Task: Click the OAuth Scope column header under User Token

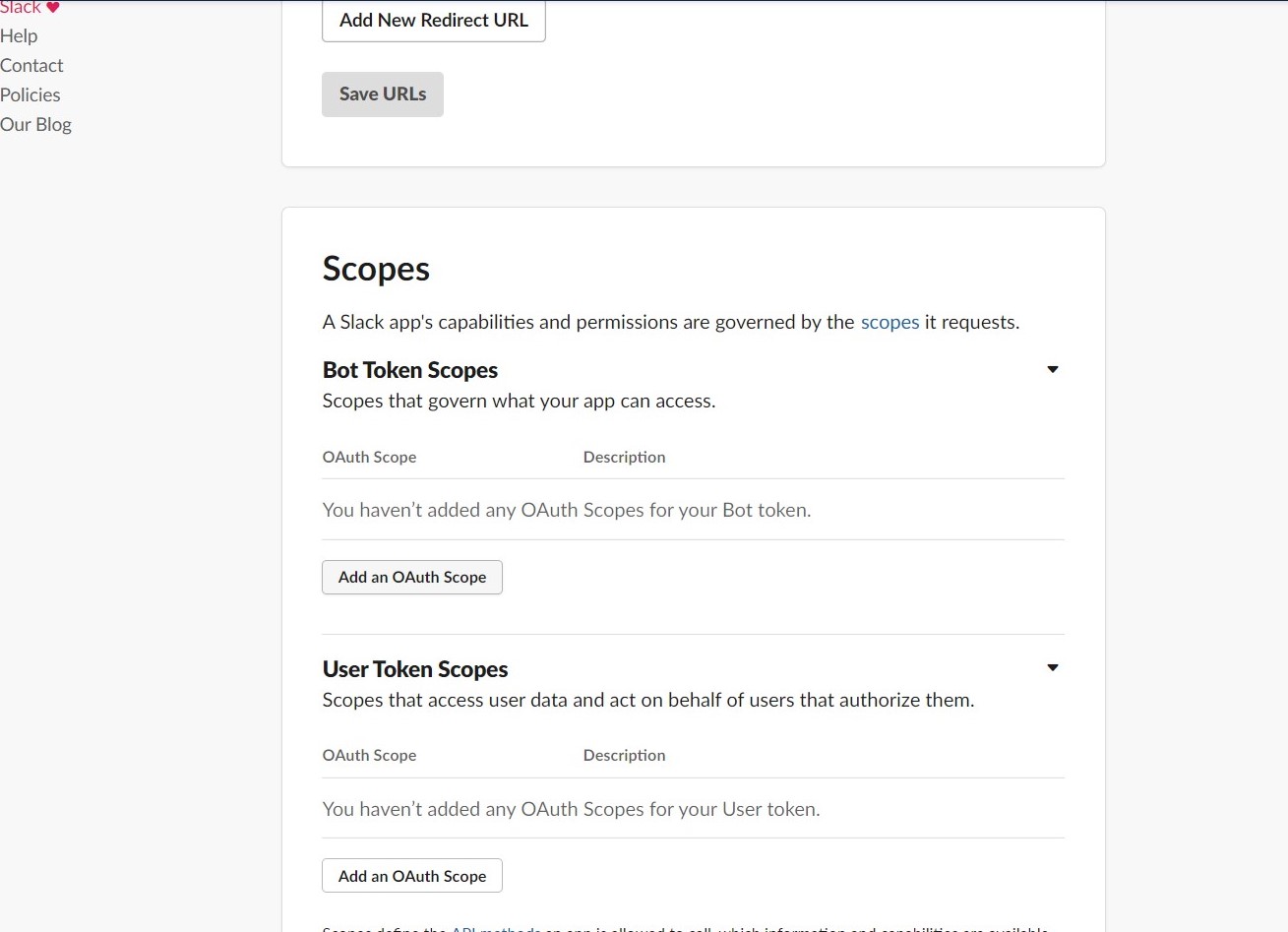Action: (x=369, y=755)
